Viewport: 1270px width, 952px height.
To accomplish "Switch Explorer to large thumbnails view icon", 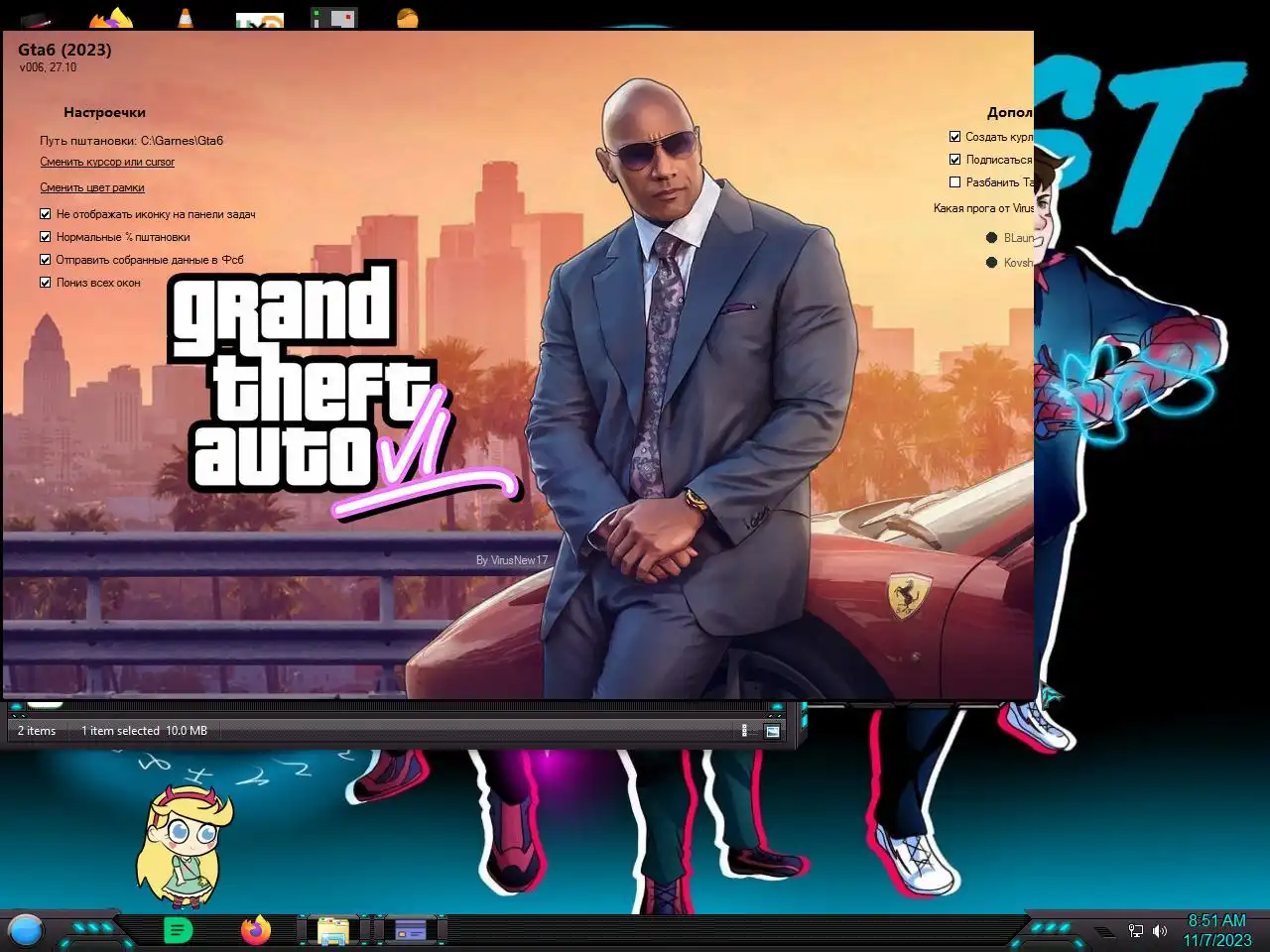I will coord(772,731).
